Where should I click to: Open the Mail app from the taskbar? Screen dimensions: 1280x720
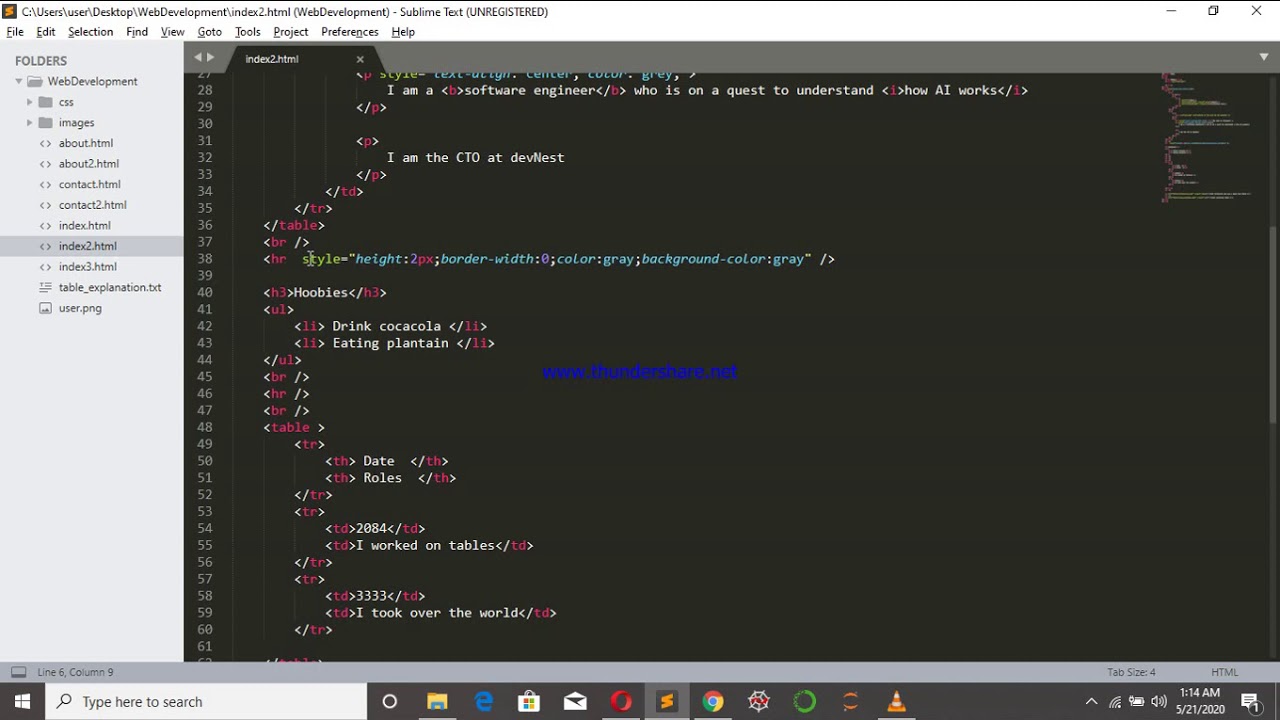tap(575, 702)
